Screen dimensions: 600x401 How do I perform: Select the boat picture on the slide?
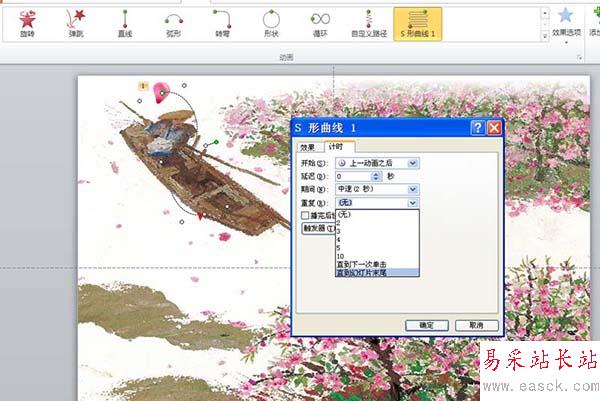click(x=203, y=174)
